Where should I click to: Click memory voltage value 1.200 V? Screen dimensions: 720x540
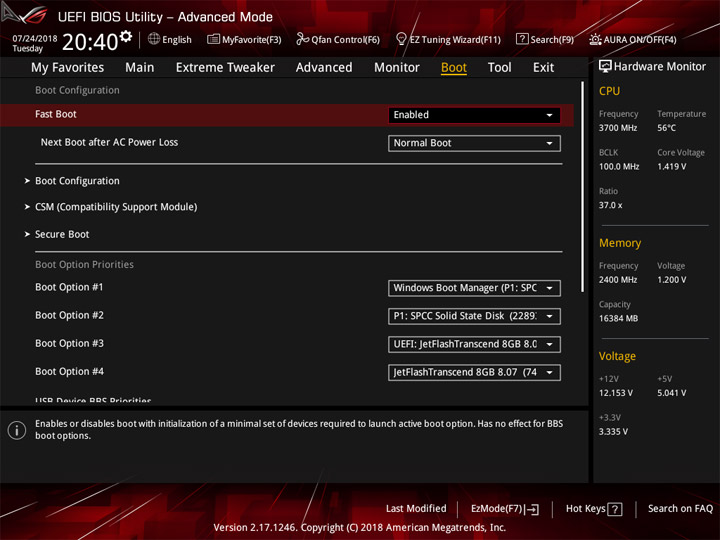click(x=671, y=280)
